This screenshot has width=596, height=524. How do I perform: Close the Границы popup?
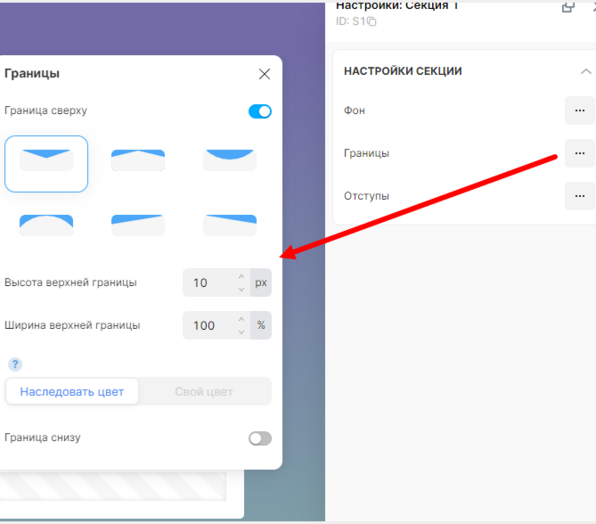click(265, 74)
